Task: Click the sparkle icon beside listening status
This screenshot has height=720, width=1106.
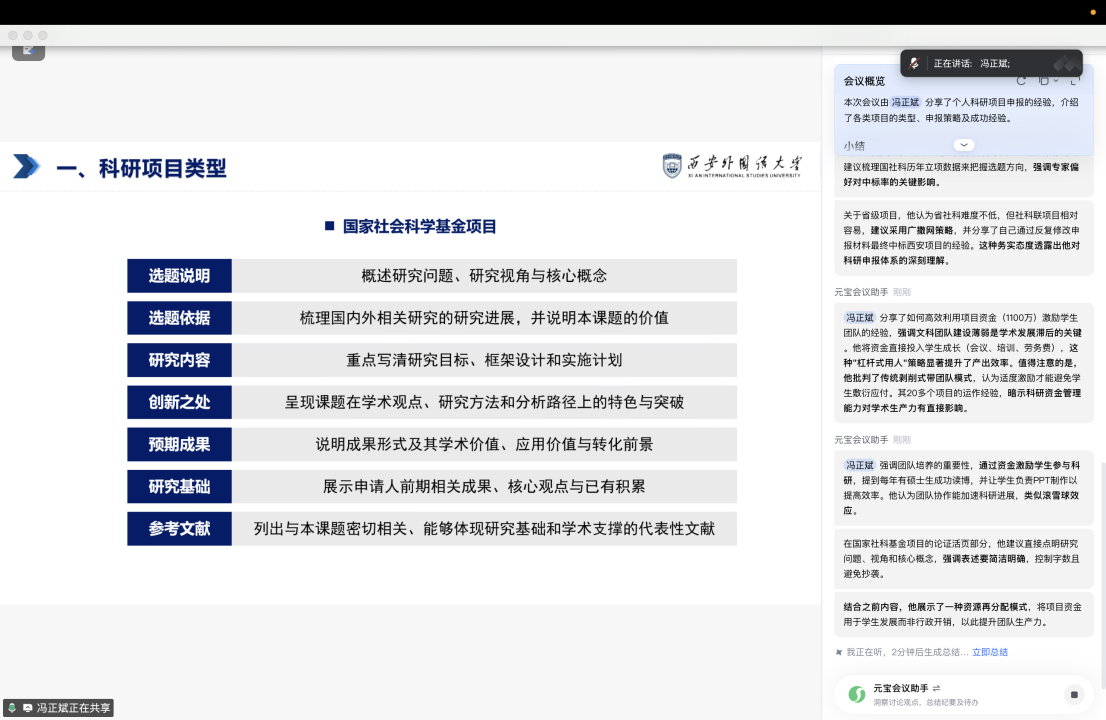Action: coord(839,652)
